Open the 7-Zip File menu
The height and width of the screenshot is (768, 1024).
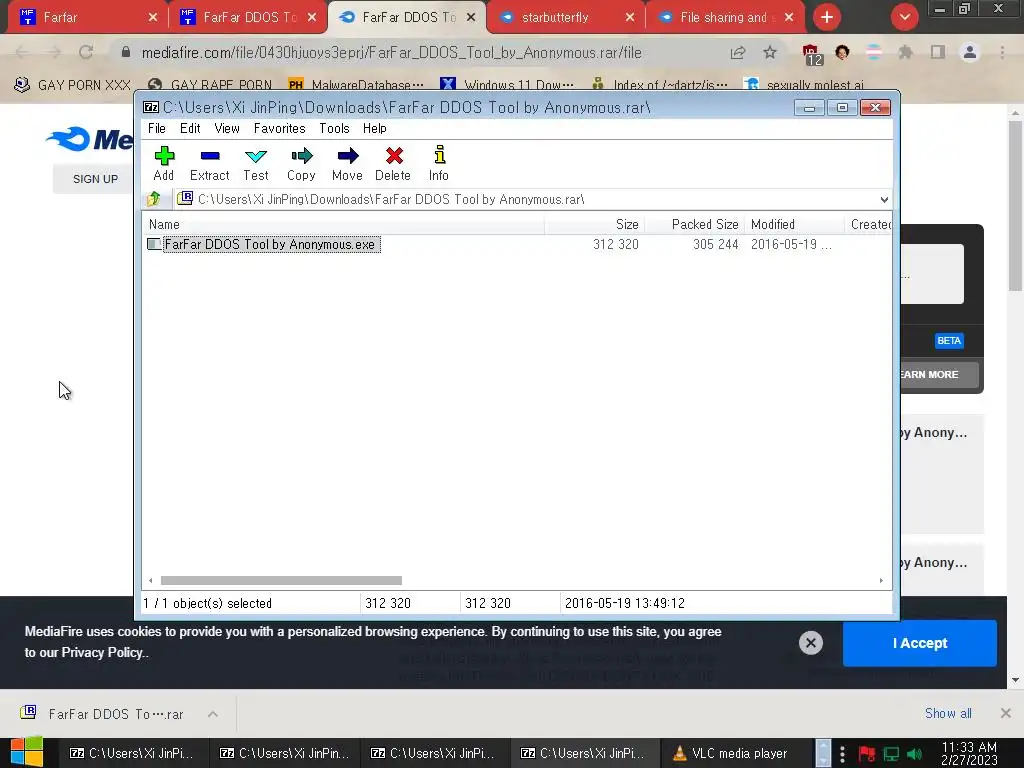pyautogui.click(x=157, y=129)
